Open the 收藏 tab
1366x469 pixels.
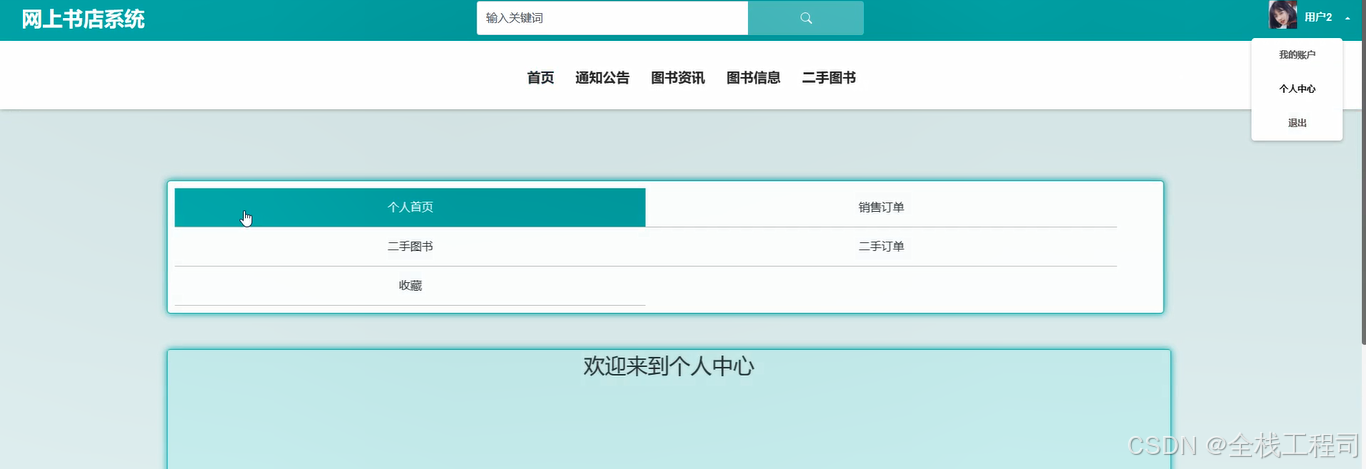click(410, 285)
